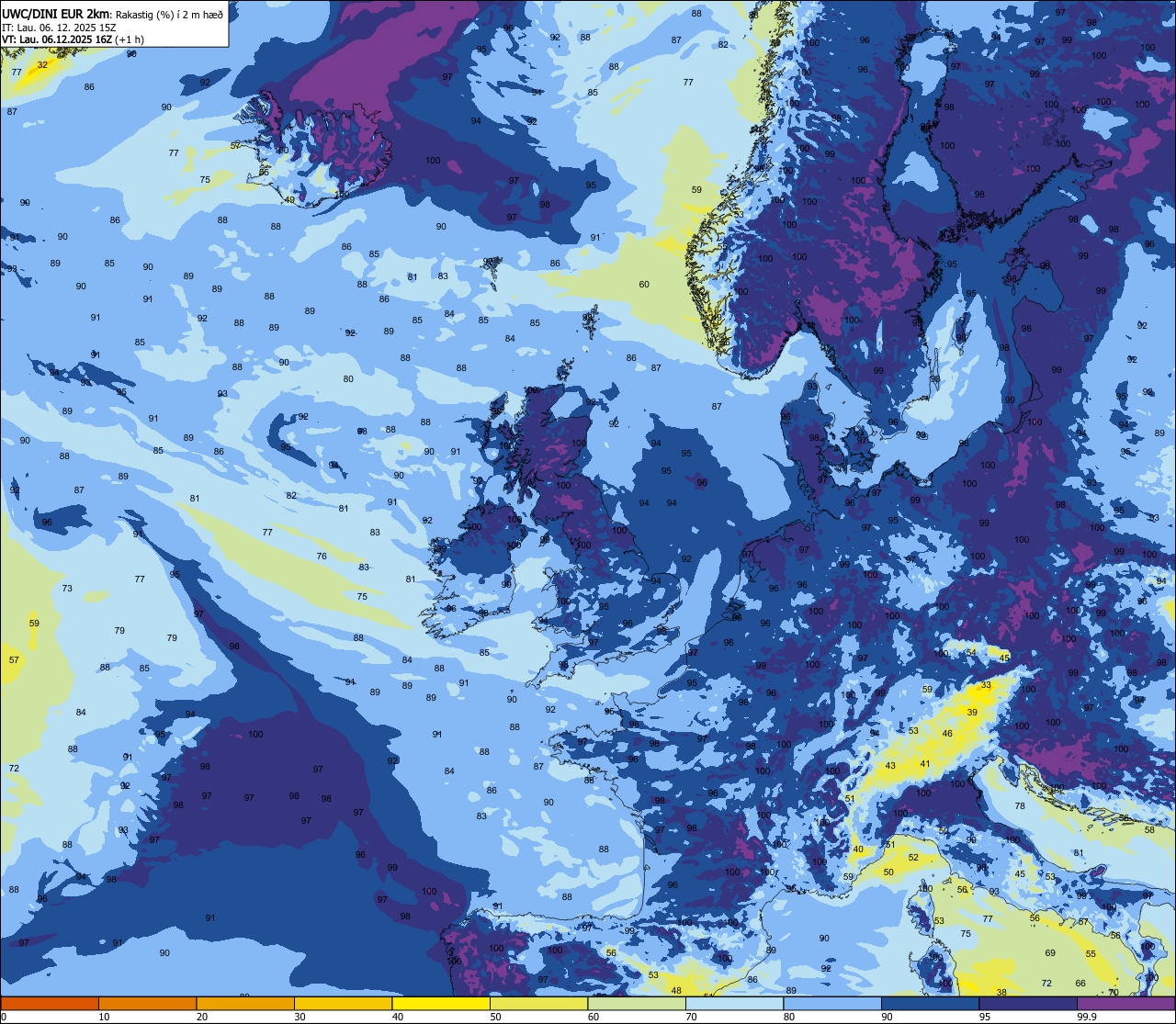Click the 0–10% dark orange legend swatch
The height and width of the screenshot is (1024, 1176).
click(50, 1003)
